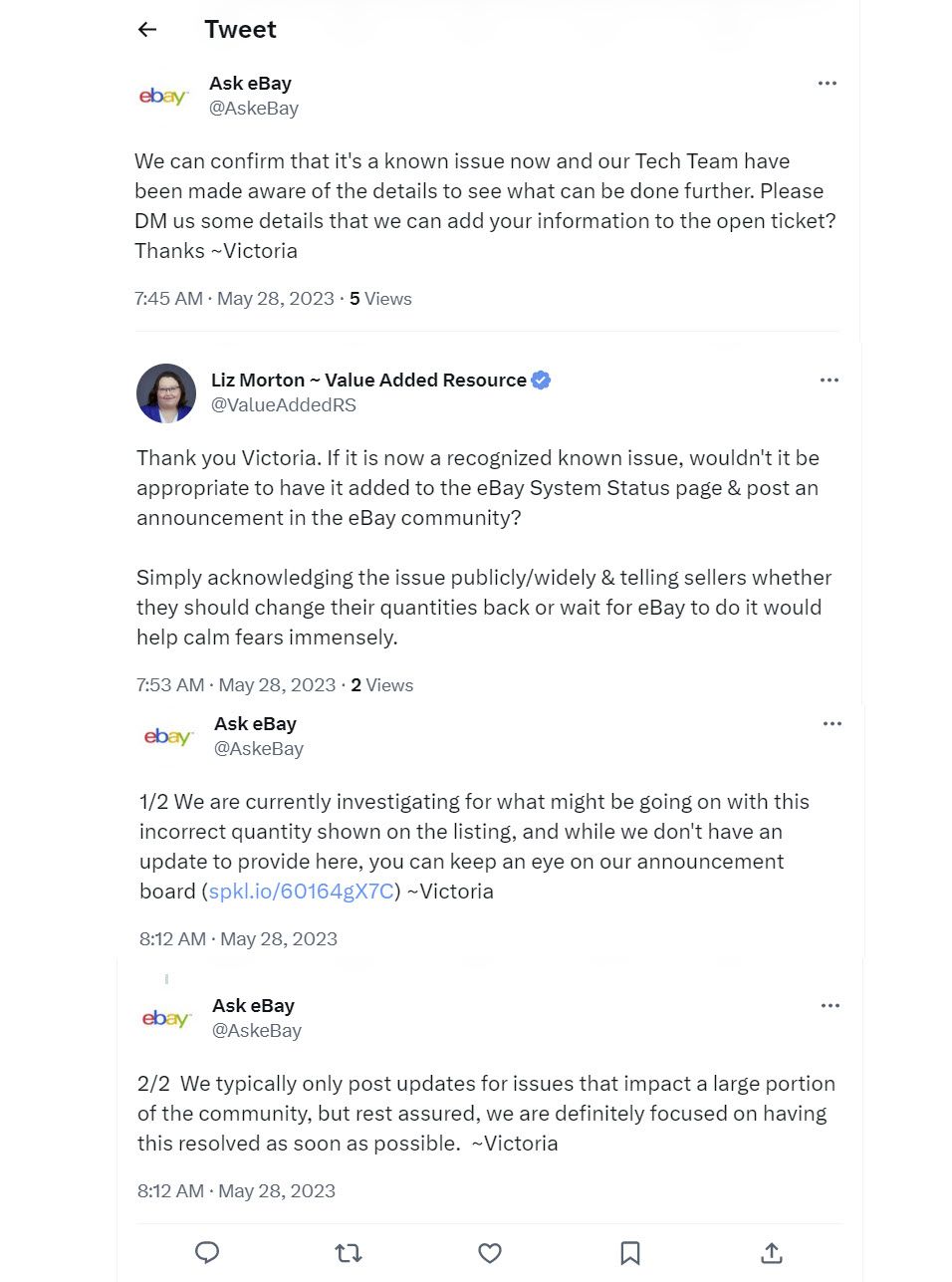The height and width of the screenshot is (1282, 952).
Task: Go back using the arrow next to Tweet
Action: tap(147, 30)
